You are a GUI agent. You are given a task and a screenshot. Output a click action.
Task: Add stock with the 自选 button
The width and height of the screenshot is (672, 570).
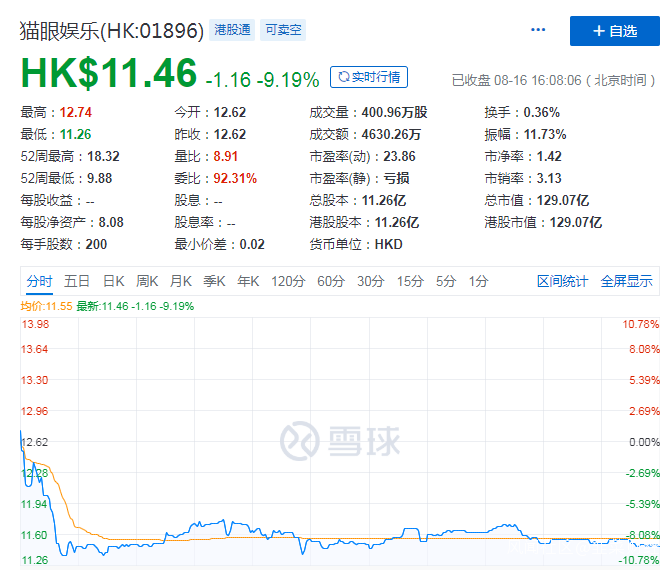click(615, 31)
